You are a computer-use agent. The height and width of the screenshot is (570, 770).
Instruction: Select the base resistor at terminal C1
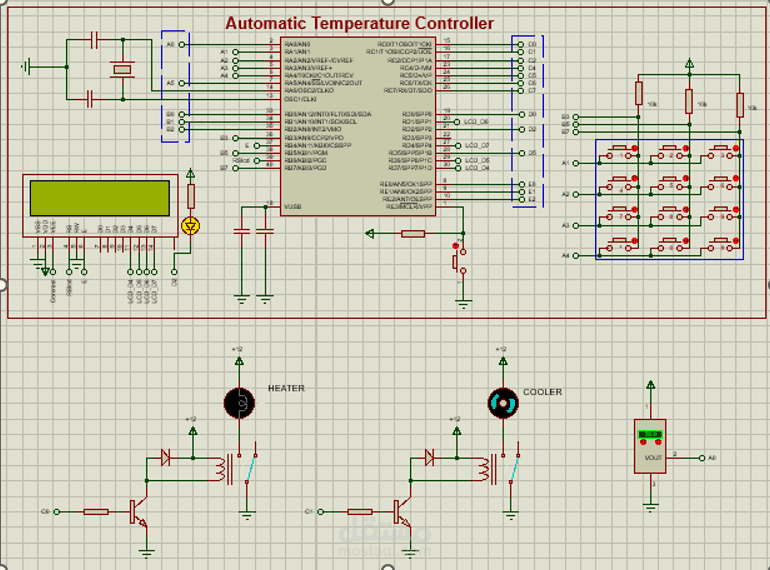point(360,512)
